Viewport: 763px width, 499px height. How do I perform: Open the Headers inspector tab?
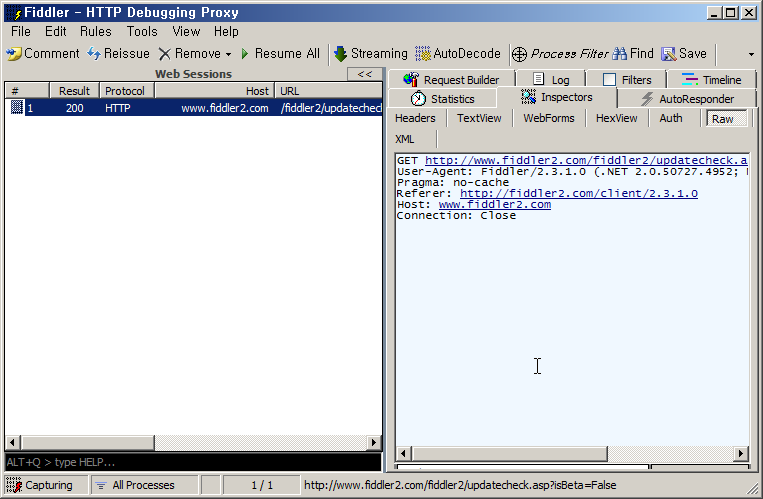(415, 118)
